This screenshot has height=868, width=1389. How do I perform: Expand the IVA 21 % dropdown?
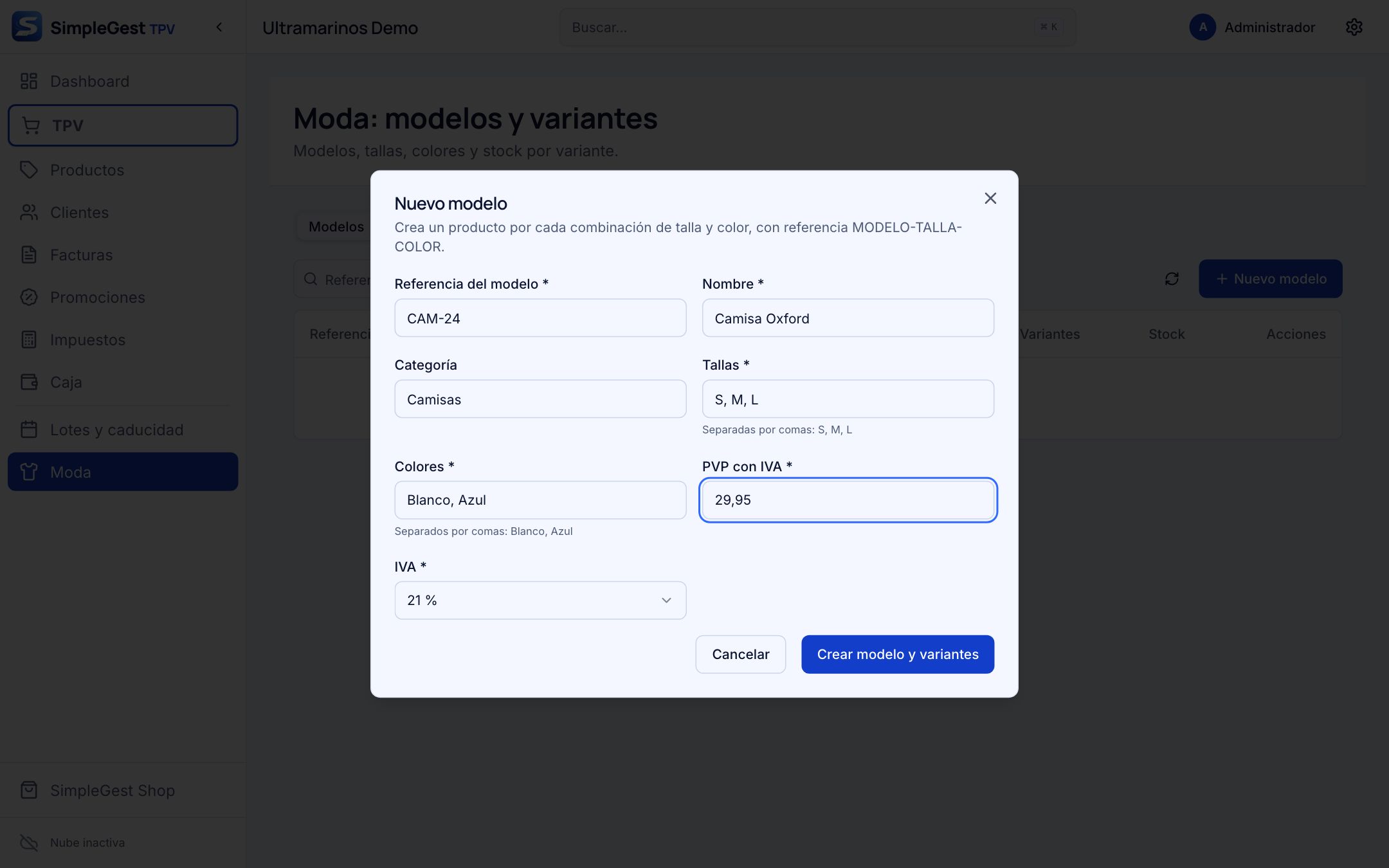(x=540, y=601)
